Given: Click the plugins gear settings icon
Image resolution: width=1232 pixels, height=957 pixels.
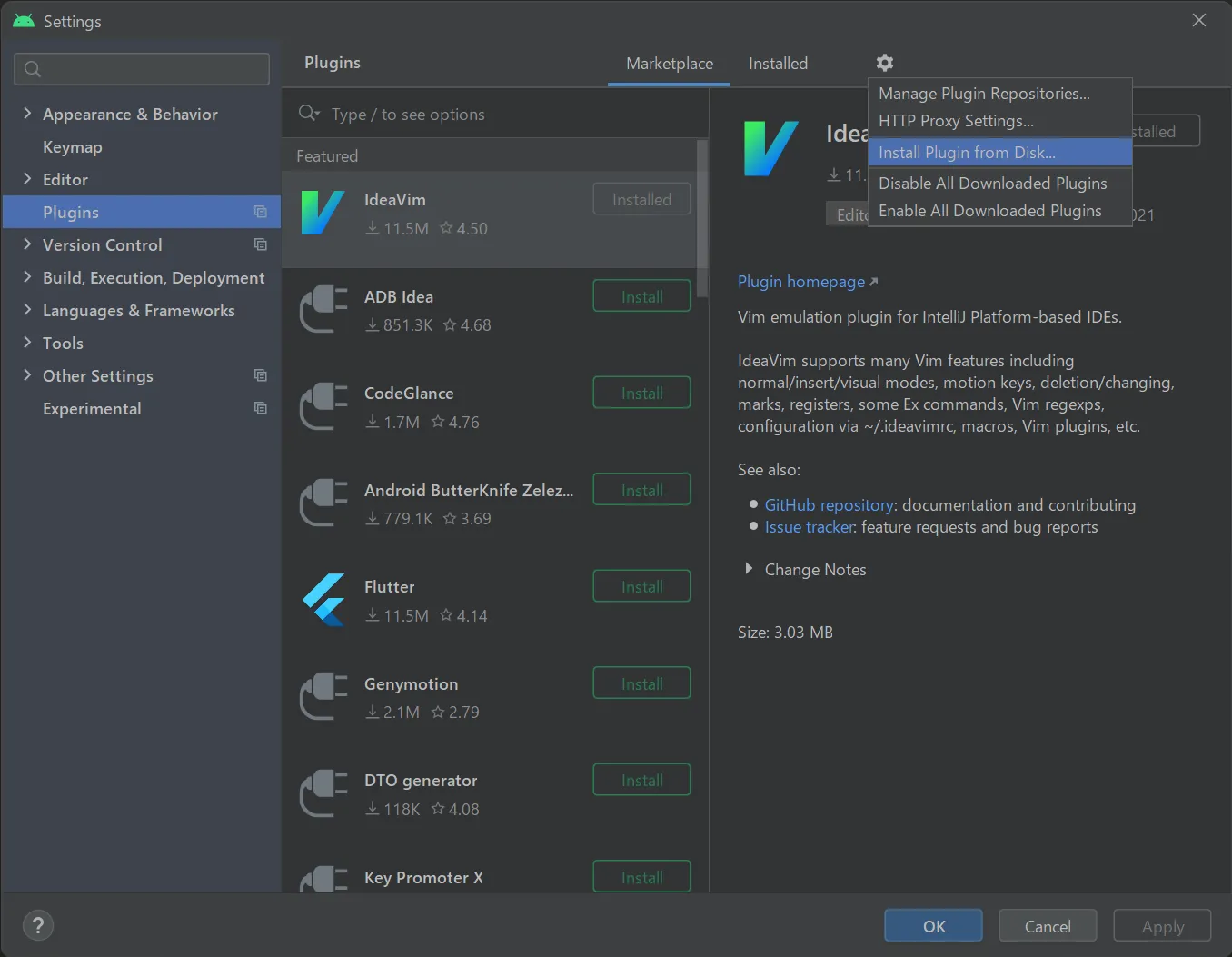Looking at the screenshot, I should 884,63.
